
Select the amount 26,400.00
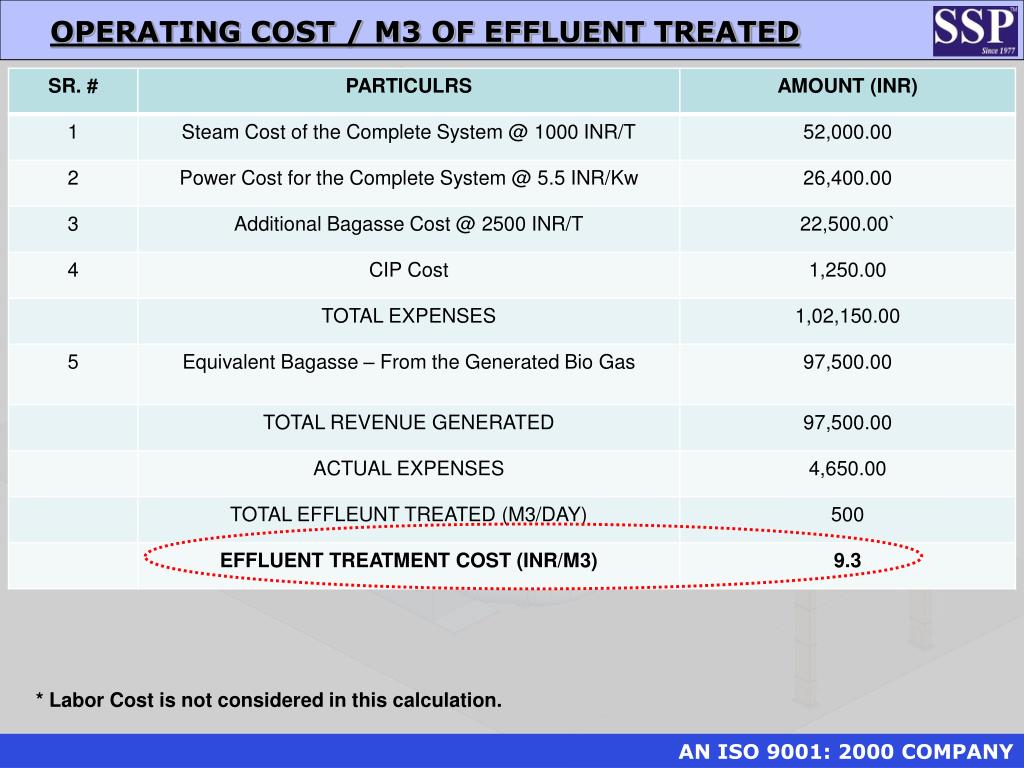tap(847, 178)
